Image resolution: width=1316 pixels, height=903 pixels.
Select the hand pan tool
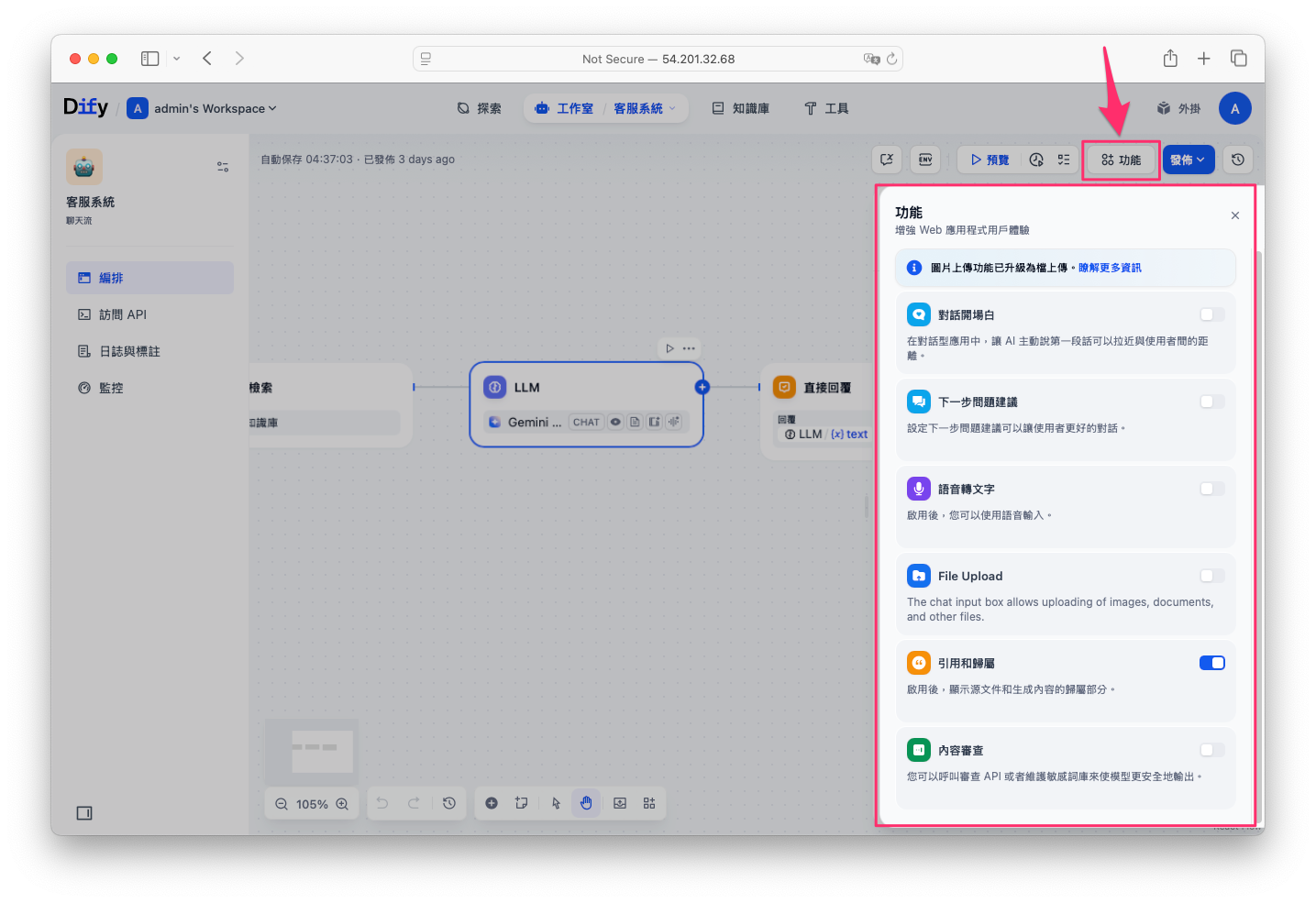click(x=586, y=803)
